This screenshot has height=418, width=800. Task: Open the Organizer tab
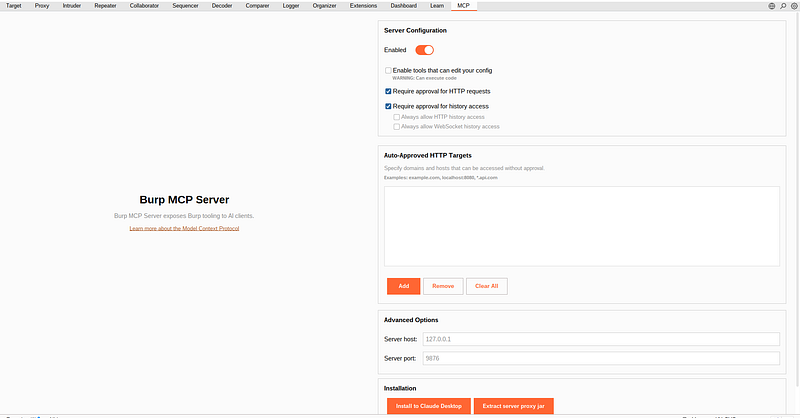coord(324,6)
